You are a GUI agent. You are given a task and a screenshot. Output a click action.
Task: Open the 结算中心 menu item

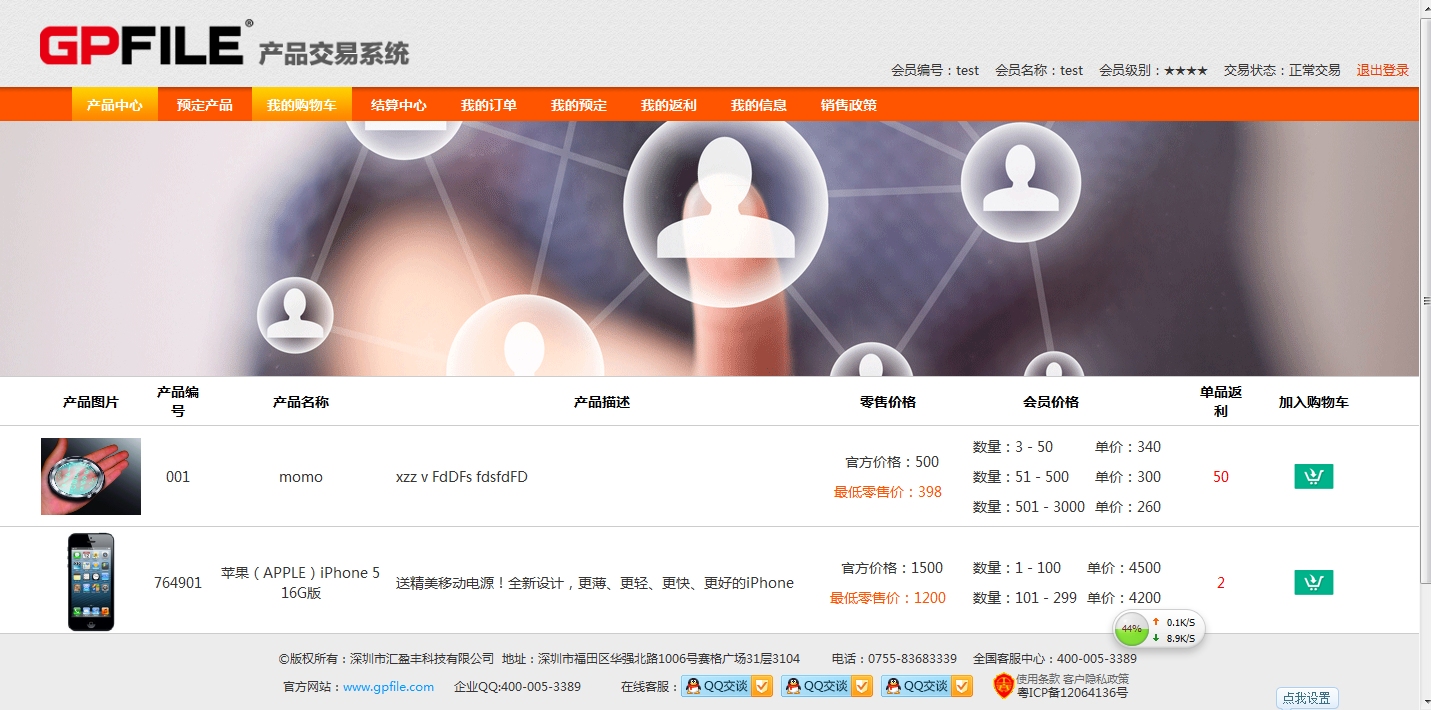399,103
